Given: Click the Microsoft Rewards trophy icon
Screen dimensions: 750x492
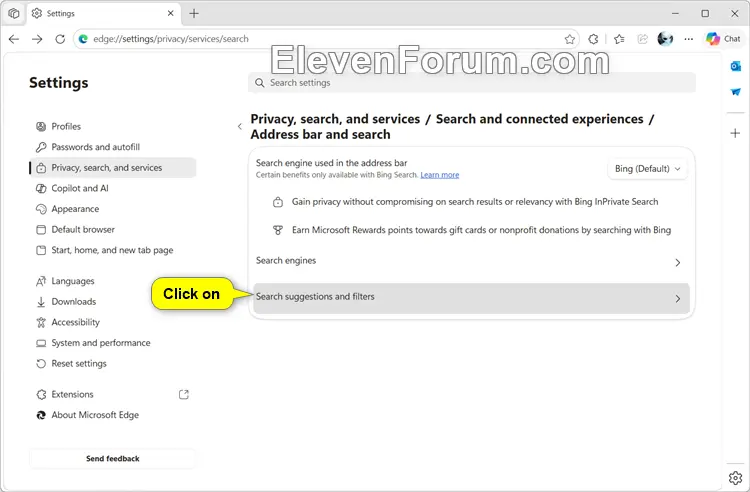Looking at the screenshot, I should (x=277, y=230).
